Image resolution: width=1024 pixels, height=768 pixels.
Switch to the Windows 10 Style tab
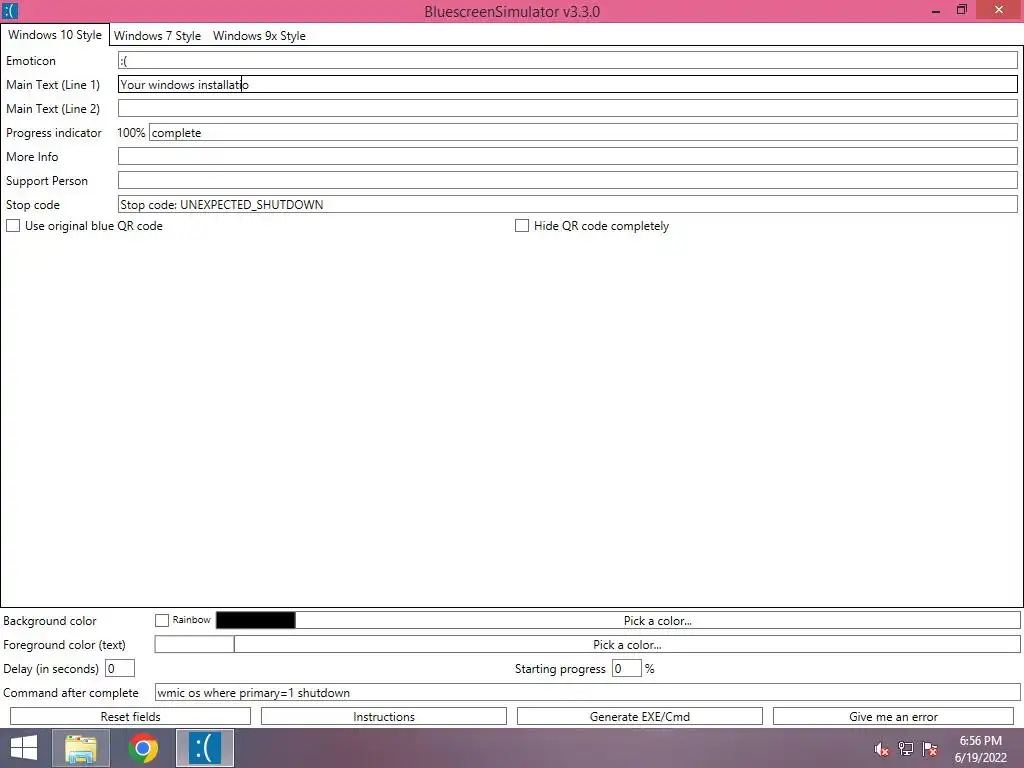(55, 35)
